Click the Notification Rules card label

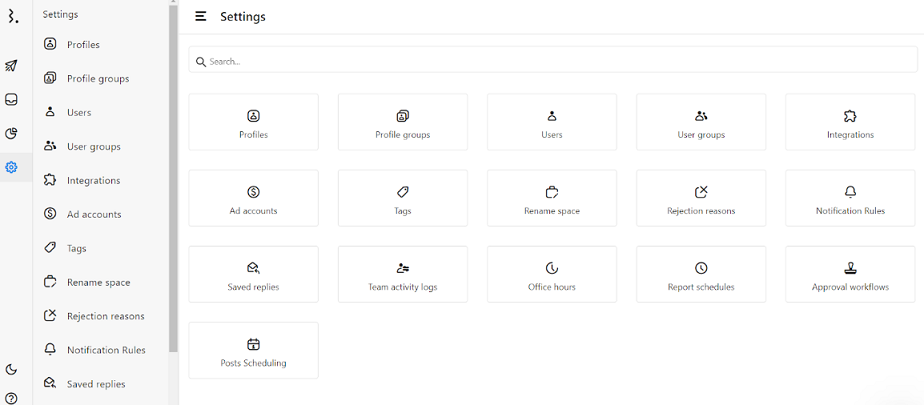(x=850, y=210)
